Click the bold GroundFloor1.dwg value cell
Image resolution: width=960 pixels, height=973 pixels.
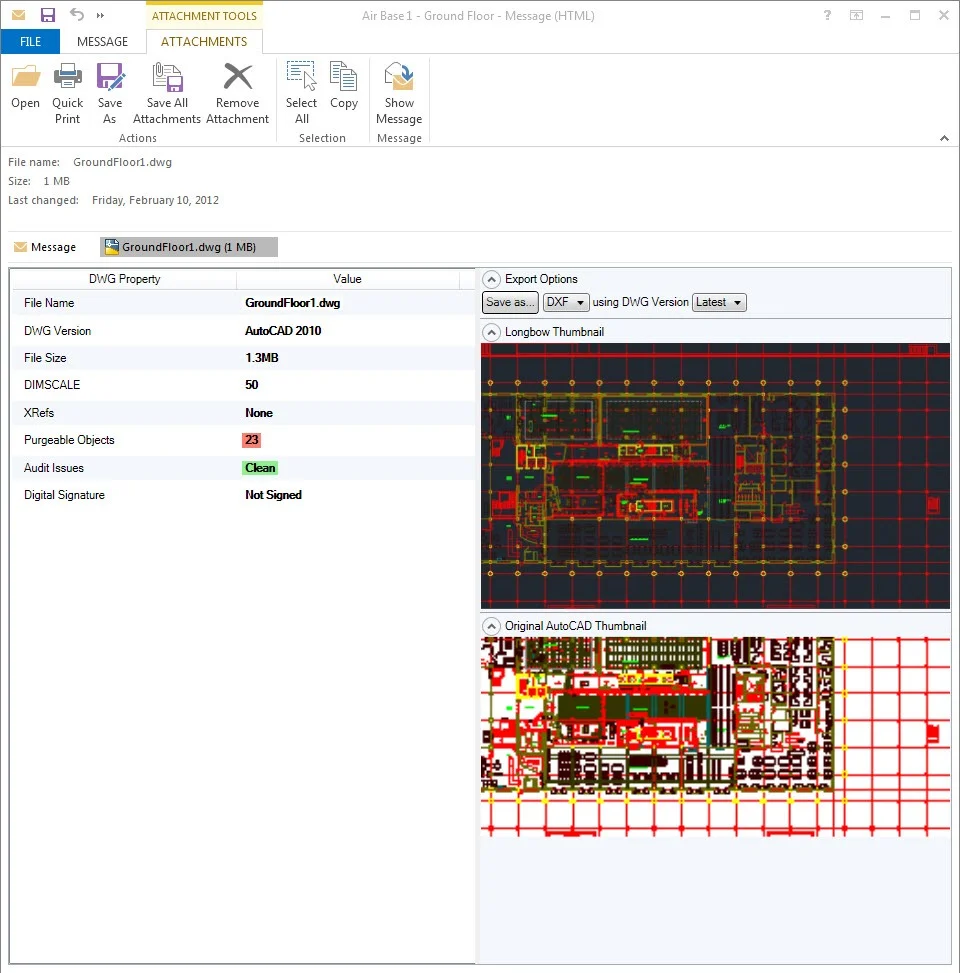click(292, 303)
